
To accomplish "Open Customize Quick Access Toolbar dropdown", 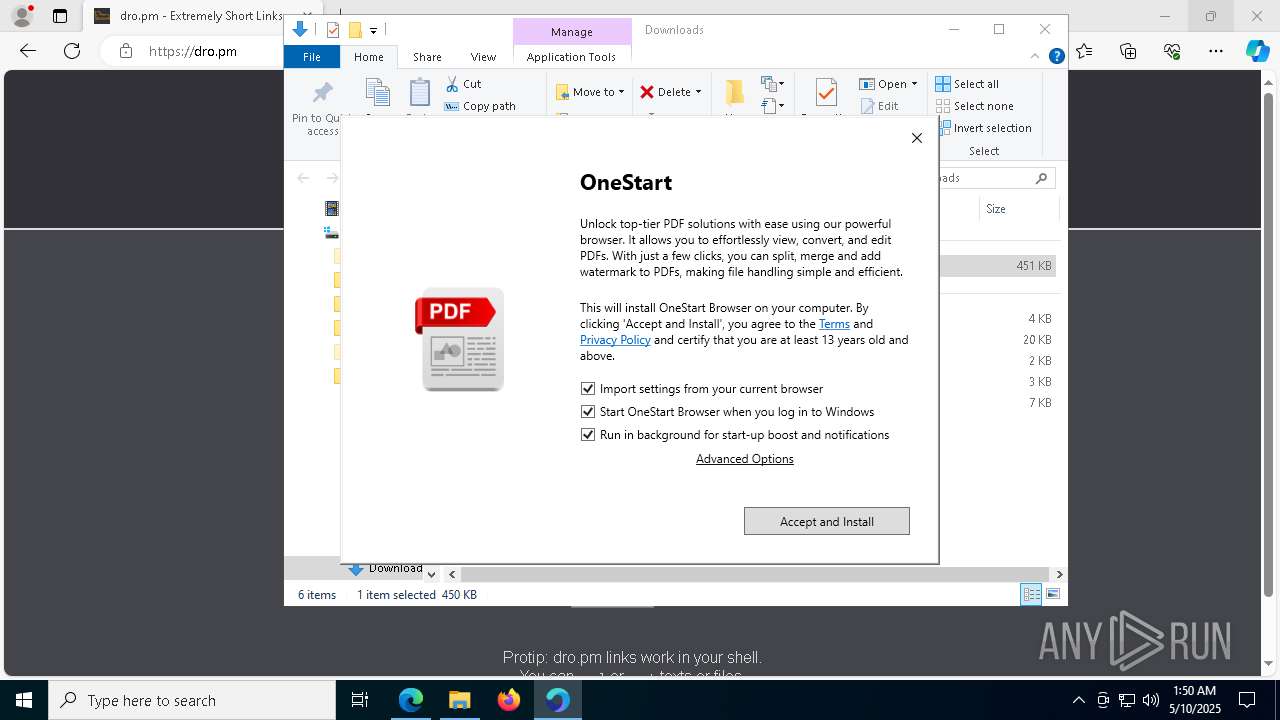I will (x=373, y=31).
